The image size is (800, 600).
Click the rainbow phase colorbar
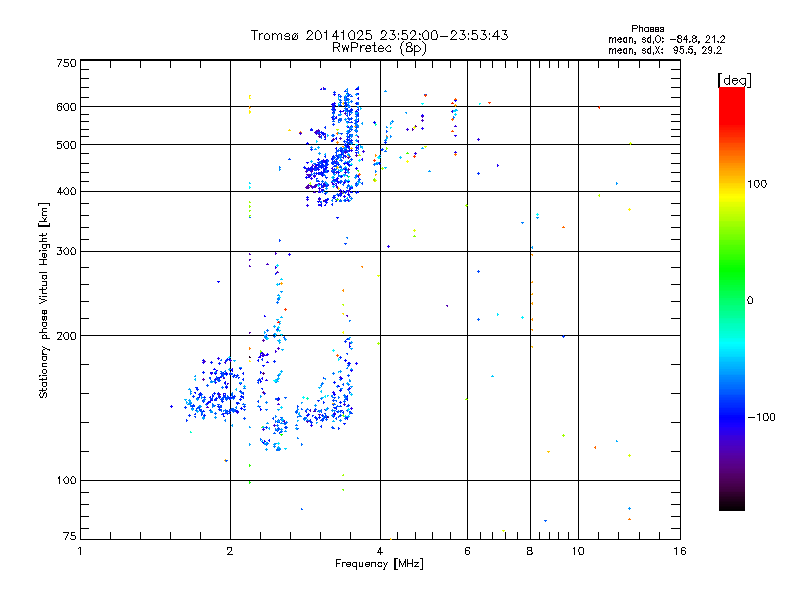tap(732, 298)
